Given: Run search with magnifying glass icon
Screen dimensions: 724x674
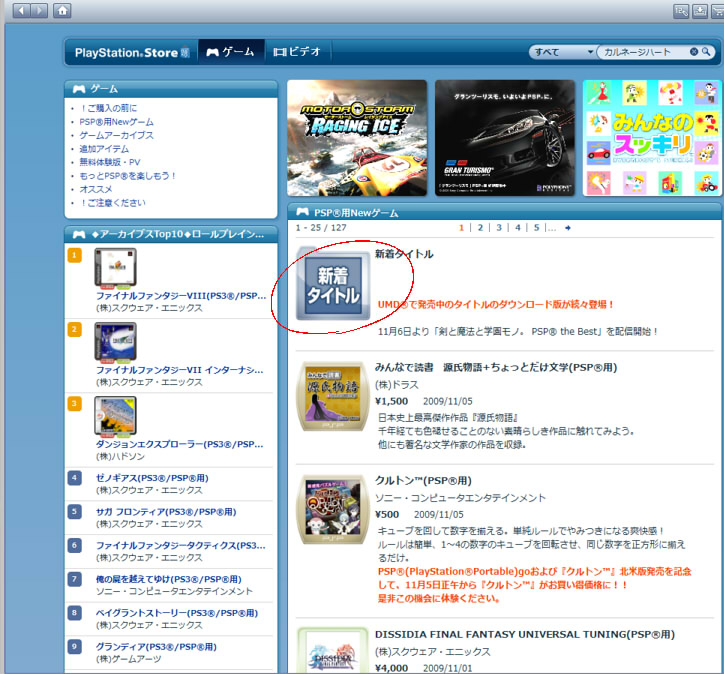Looking at the screenshot, I should (x=706, y=52).
